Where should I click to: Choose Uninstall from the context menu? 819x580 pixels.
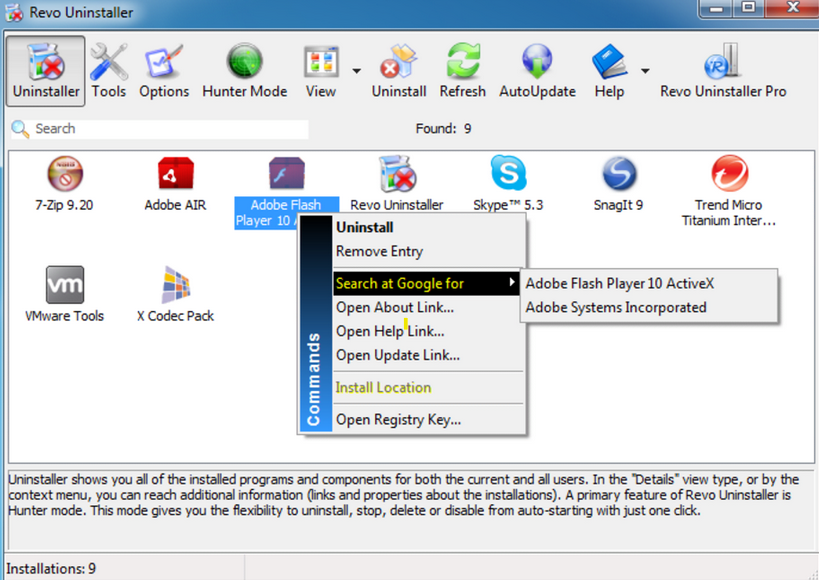pyautogui.click(x=428, y=227)
